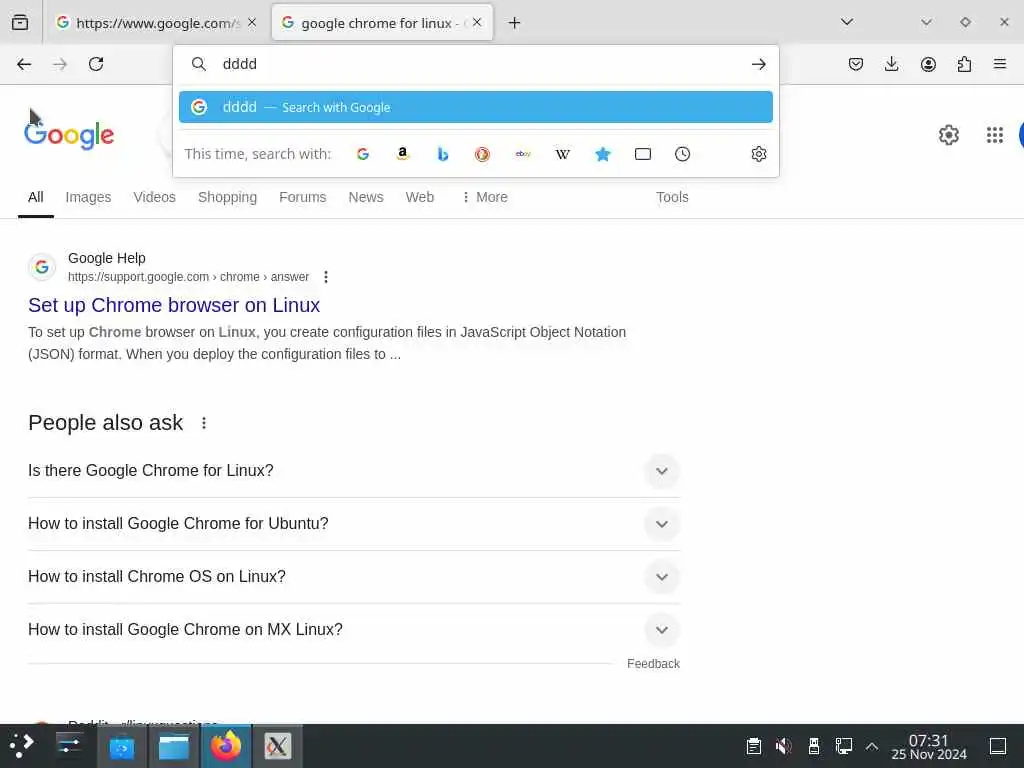The height and width of the screenshot is (768, 1024).
Task: Switch to Shopping results tab
Action: 227,197
